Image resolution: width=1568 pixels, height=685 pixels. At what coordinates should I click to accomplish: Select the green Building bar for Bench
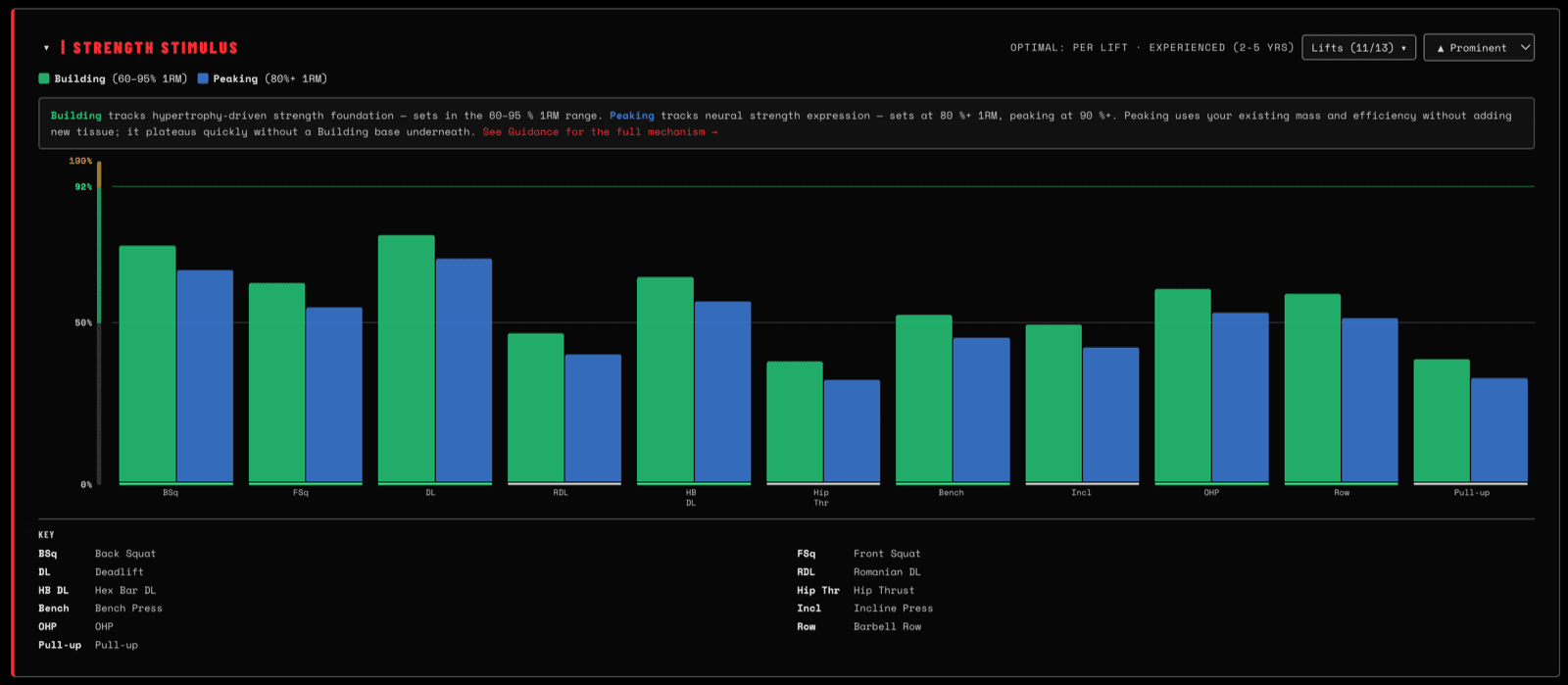pyautogui.click(x=924, y=399)
